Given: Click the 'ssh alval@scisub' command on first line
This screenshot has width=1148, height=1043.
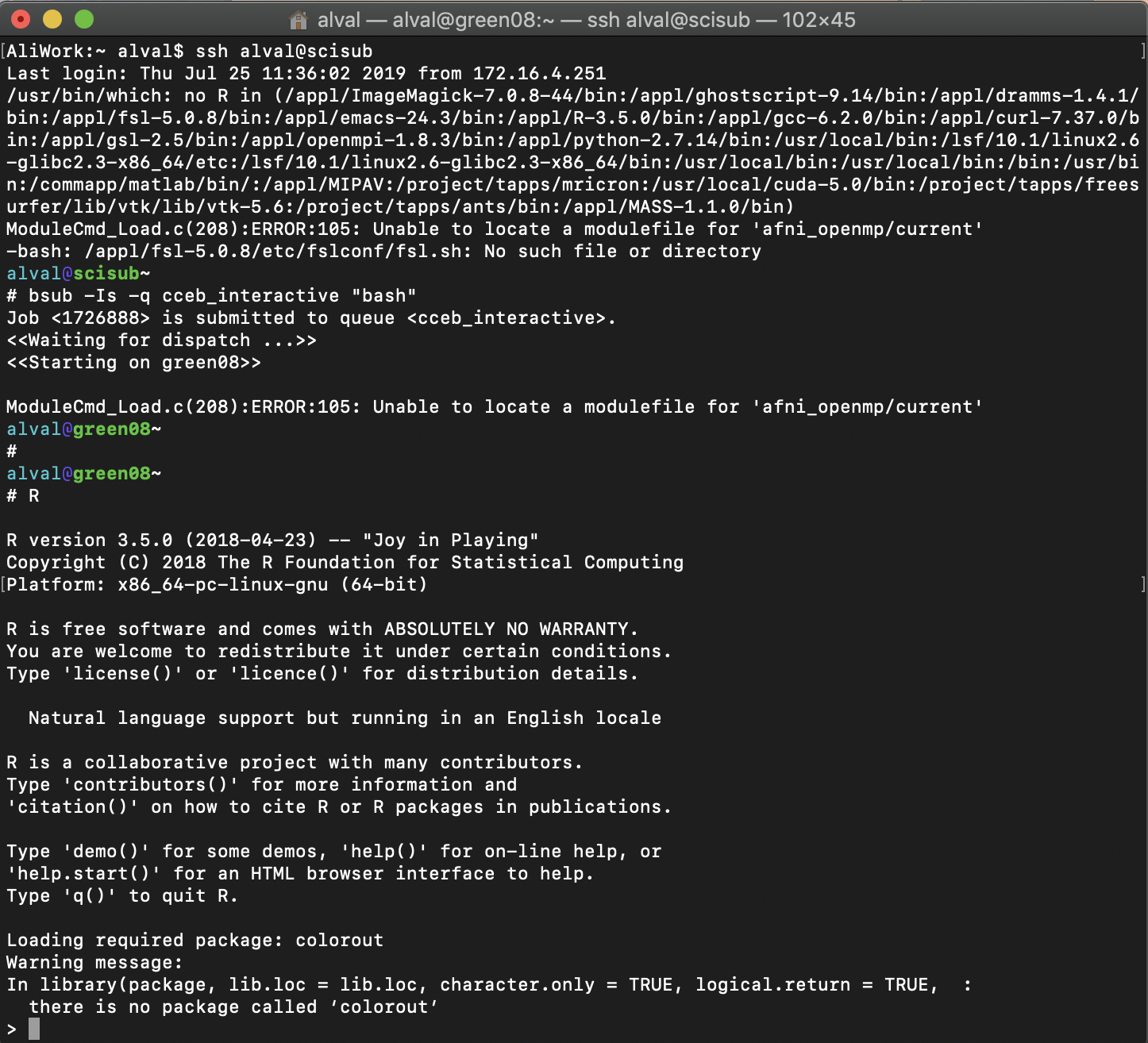Looking at the screenshot, I should (283, 52).
